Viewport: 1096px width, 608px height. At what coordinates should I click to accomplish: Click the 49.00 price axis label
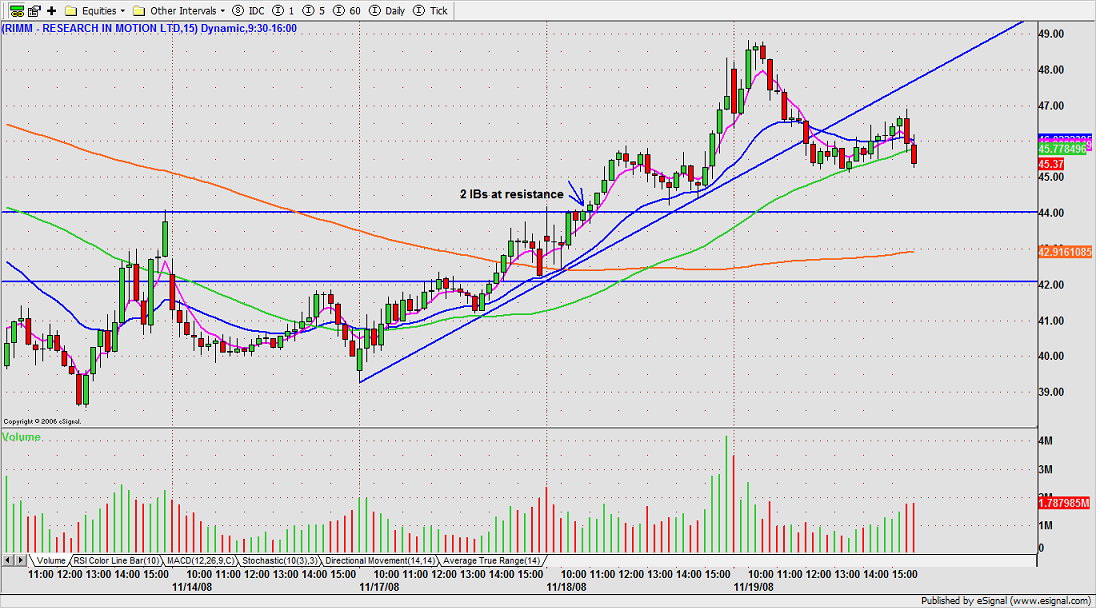[1051, 34]
